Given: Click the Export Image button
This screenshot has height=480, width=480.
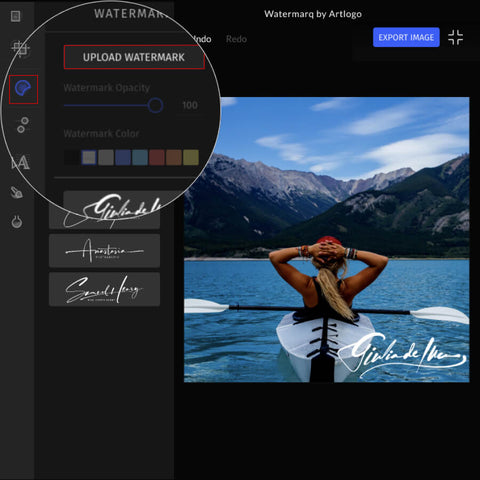Looking at the screenshot, I should coord(406,37).
